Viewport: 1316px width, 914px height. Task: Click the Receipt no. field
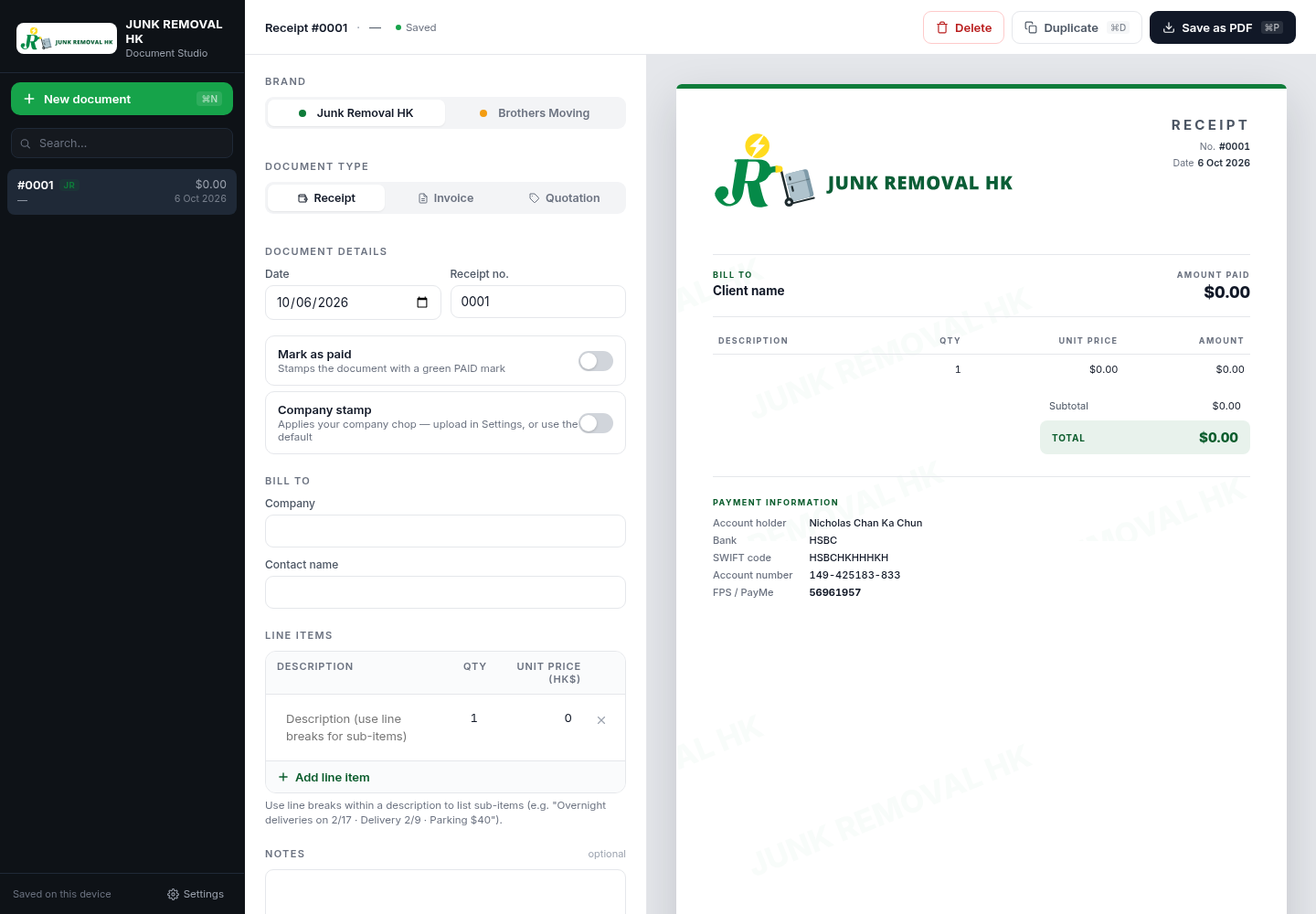pyautogui.click(x=538, y=302)
